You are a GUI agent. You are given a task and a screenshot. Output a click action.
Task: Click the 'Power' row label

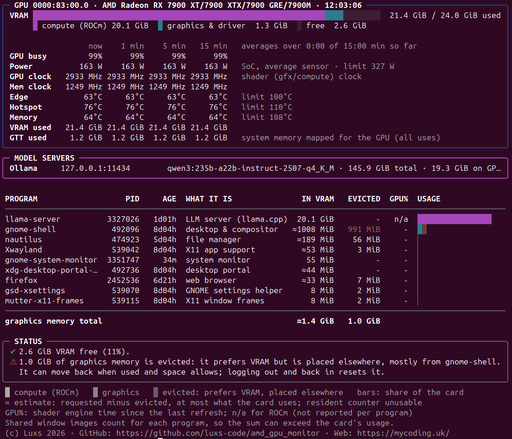tap(21, 66)
